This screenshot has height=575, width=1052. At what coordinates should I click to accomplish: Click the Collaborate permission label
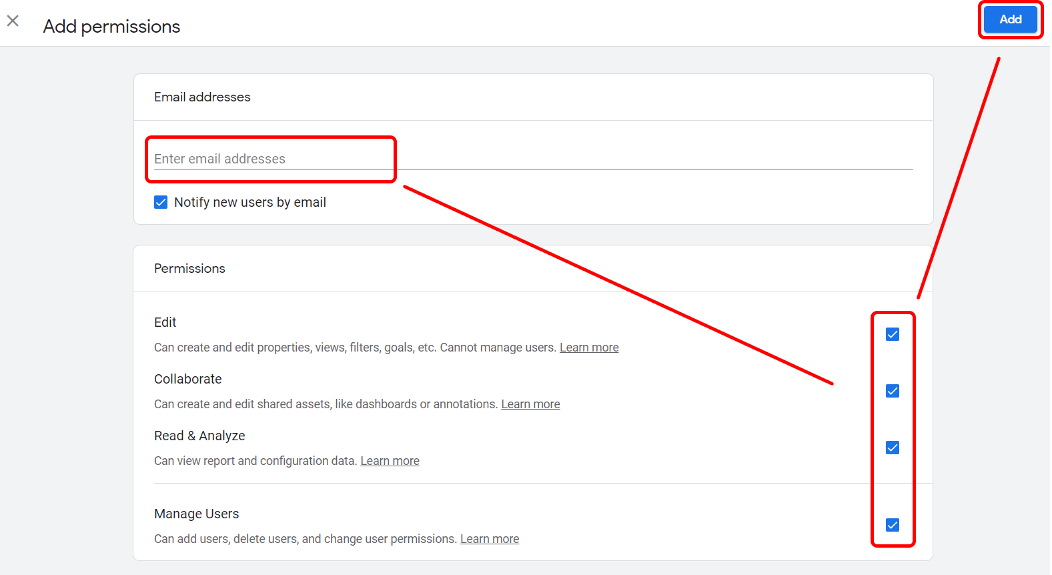click(x=188, y=379)
